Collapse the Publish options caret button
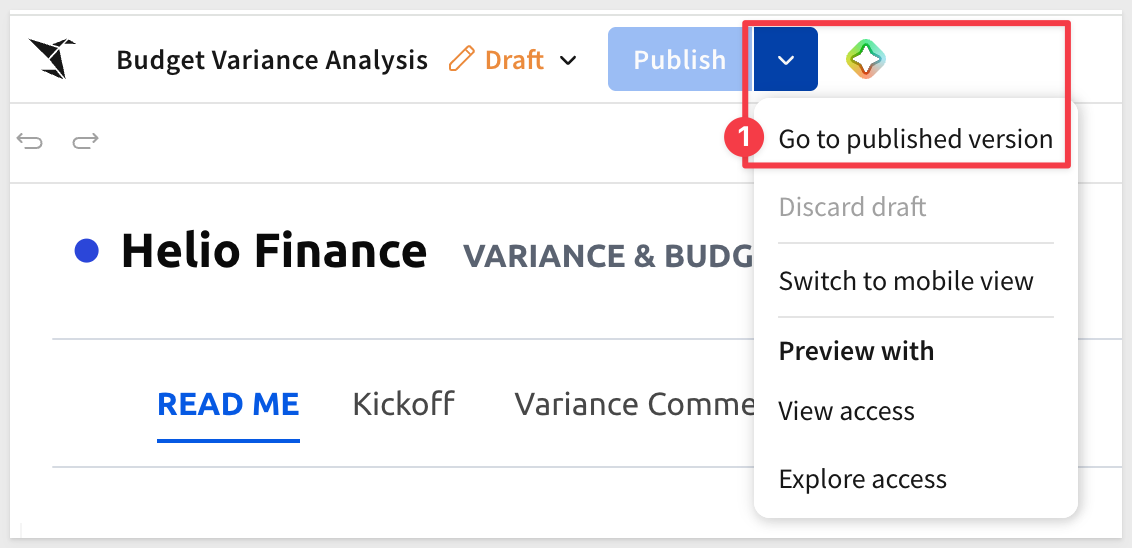1132x548 pixels. coord(785,59)
